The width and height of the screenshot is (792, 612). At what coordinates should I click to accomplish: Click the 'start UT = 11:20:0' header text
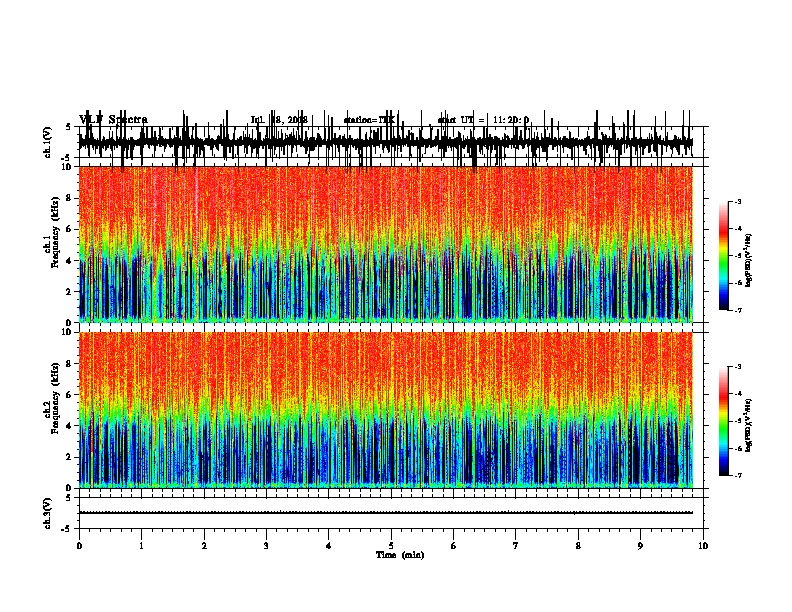(x=483, y=120)
